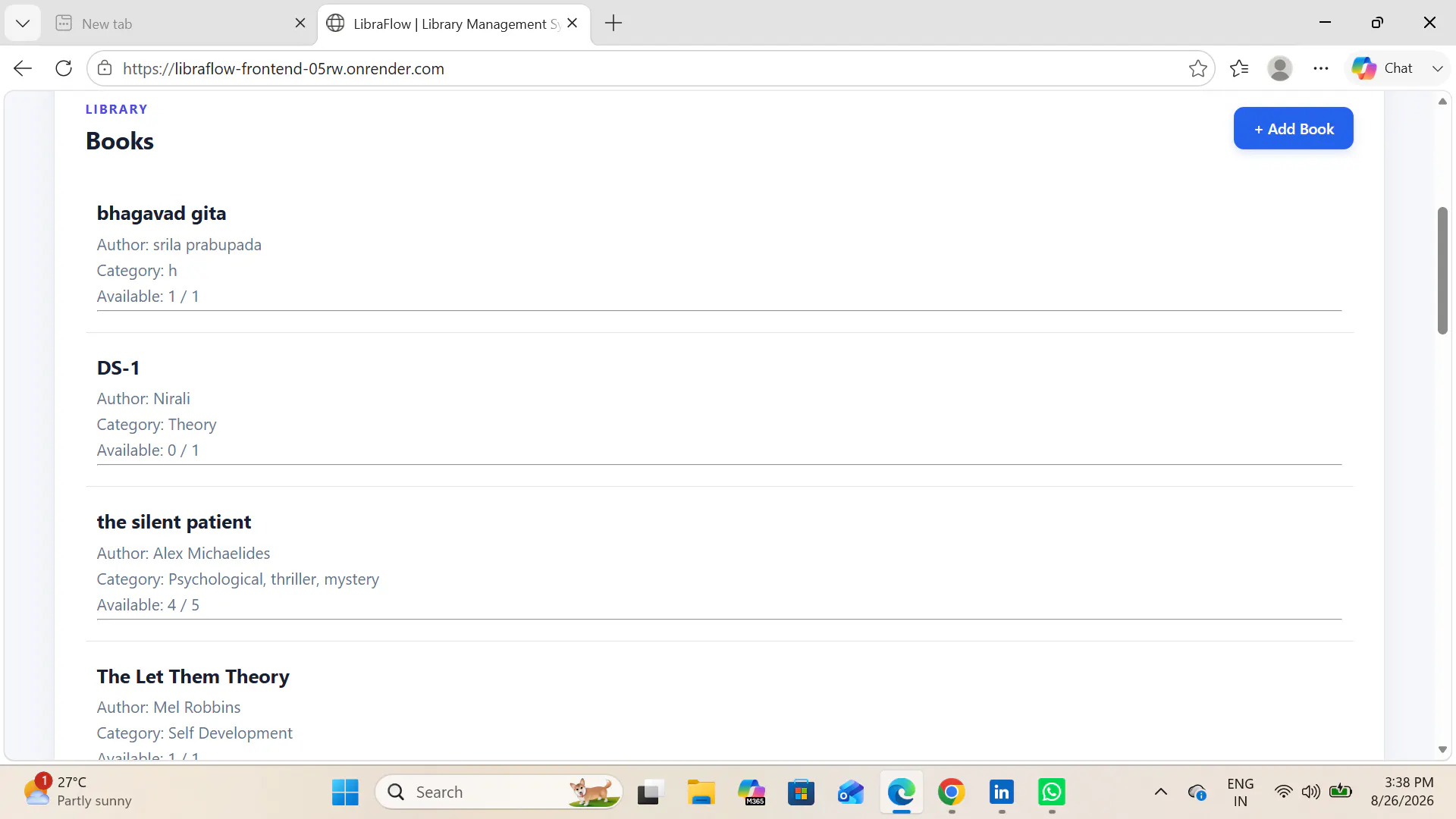Click the Books page heading

[x=120, y=141]
